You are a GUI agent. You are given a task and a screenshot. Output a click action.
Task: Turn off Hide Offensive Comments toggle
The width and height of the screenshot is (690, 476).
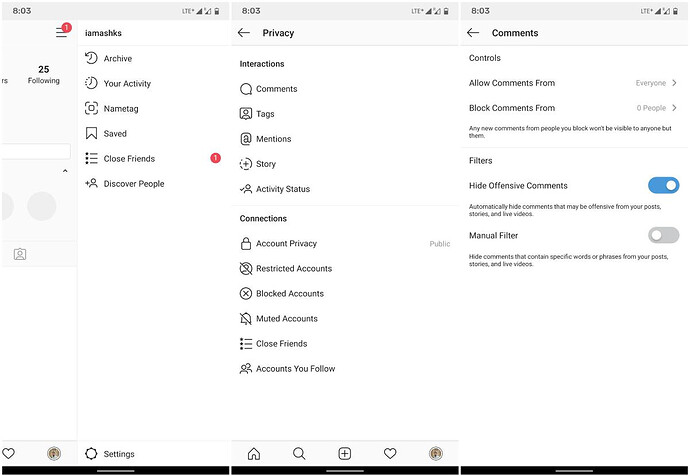(x=664, y=186)
